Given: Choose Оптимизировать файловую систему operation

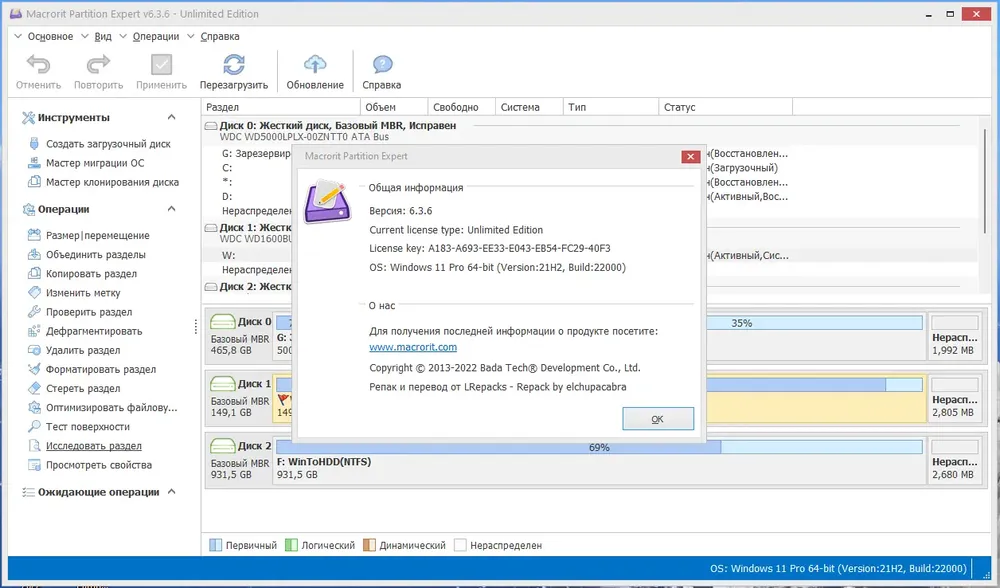Looking at the screenshot, I should pyautogui.click(x=111, y=408).
